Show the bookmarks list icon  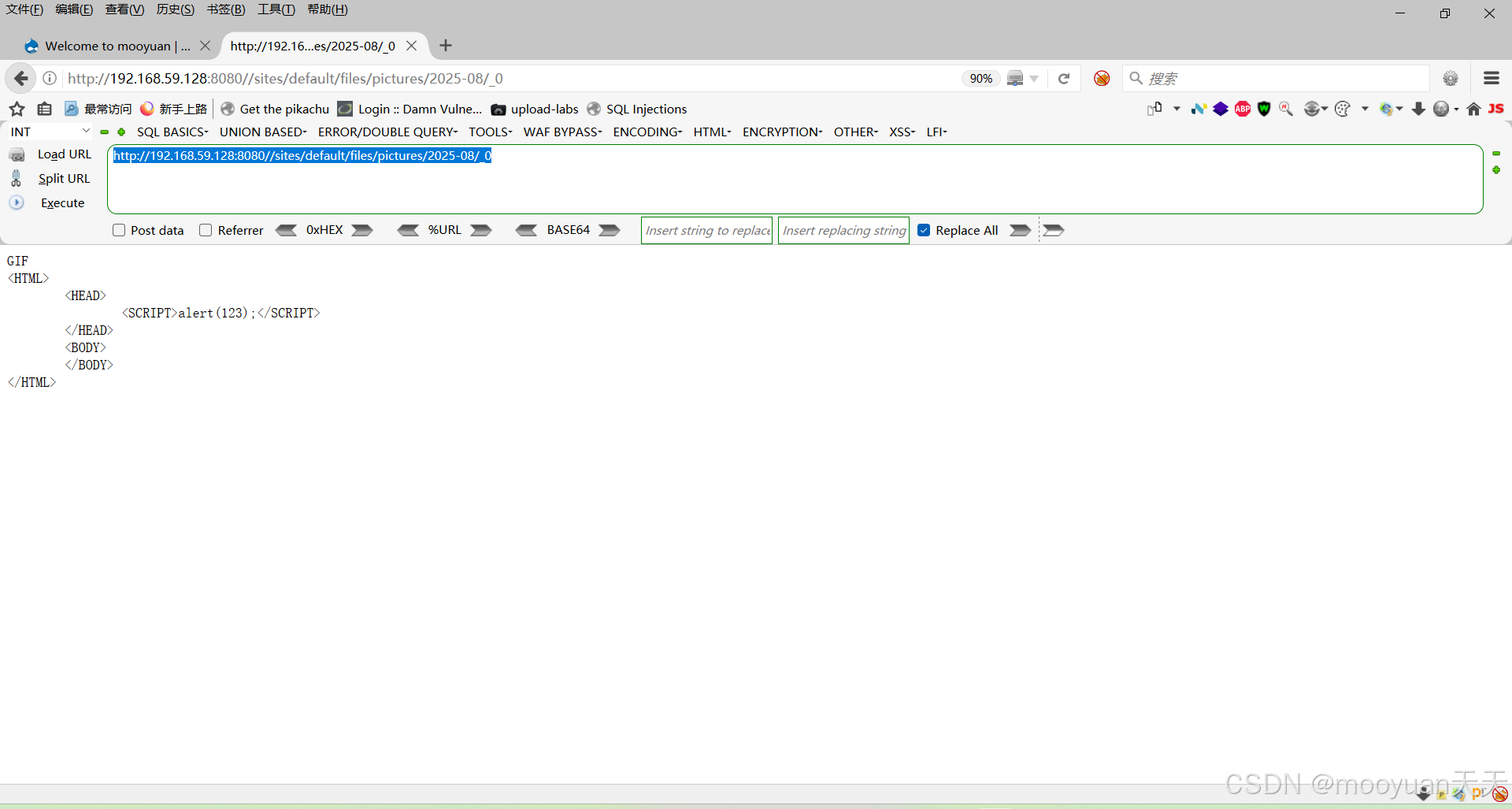click(x=45, y=109)
